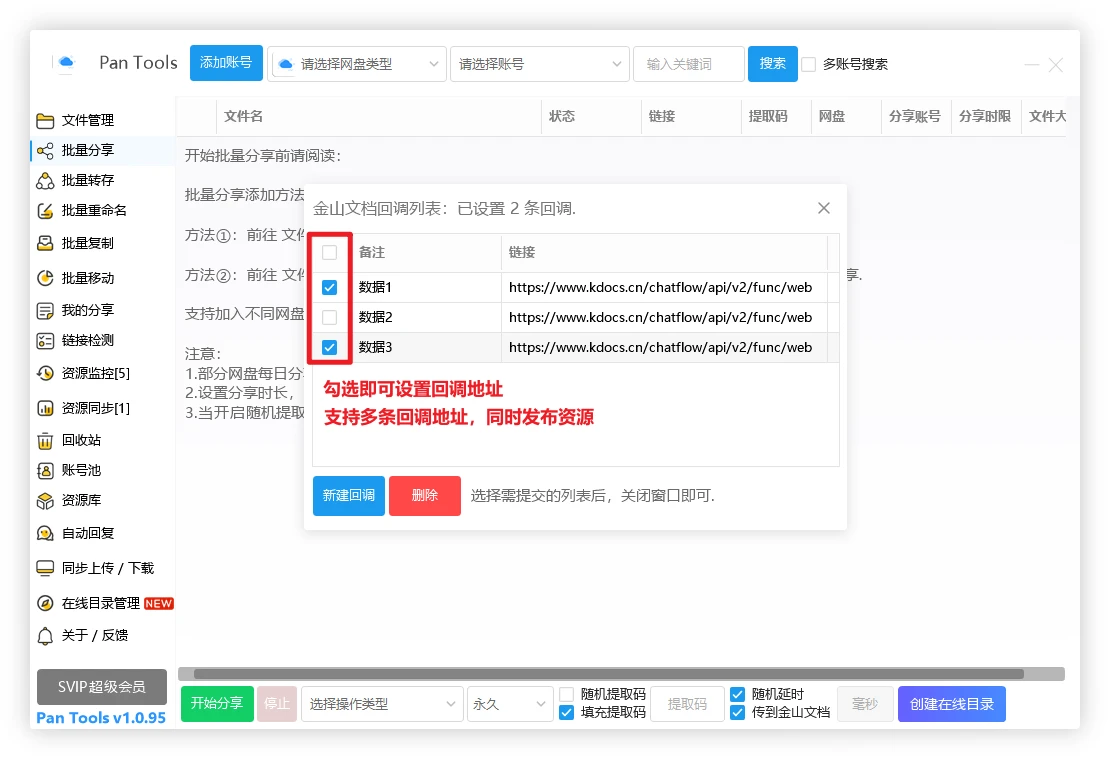Click the 新建回调 button
1110x759 pixels.
348,496
